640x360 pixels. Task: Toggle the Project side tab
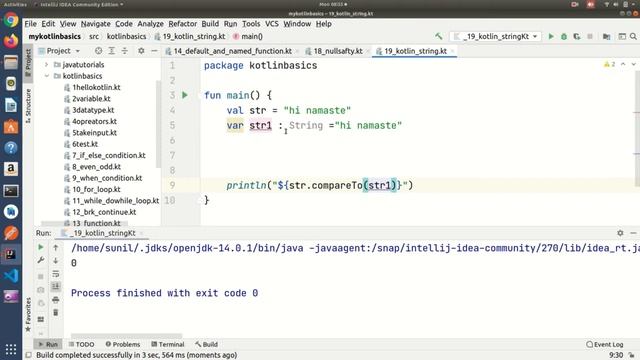[28, 62]
